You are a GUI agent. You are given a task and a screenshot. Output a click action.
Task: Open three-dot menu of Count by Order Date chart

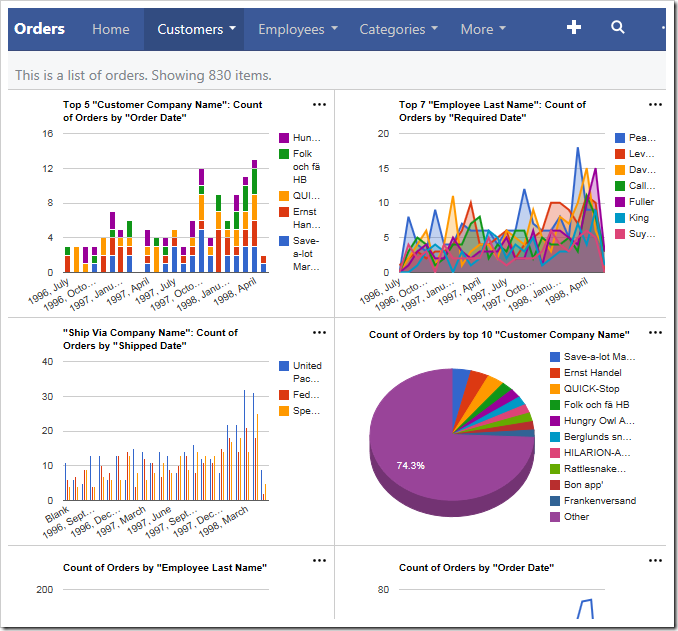pyautogui.click(x=655, y=561)
